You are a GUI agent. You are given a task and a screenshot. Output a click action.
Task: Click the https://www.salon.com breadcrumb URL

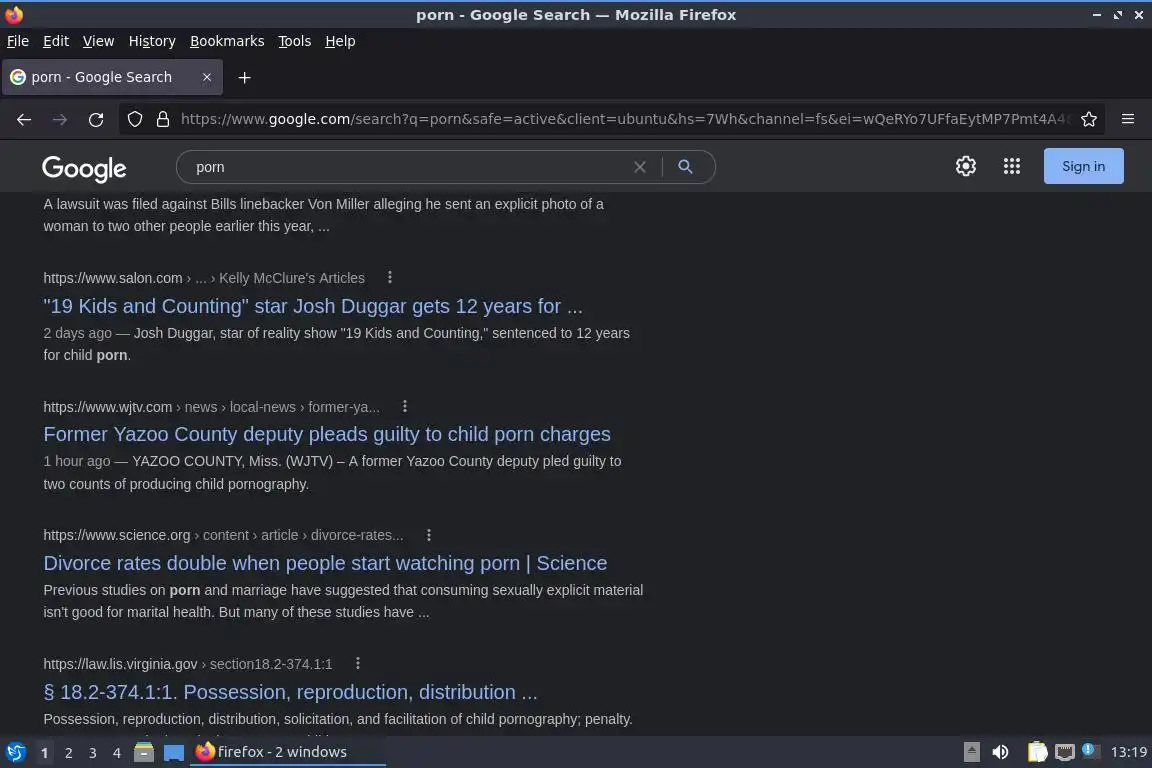click(113, 278)
